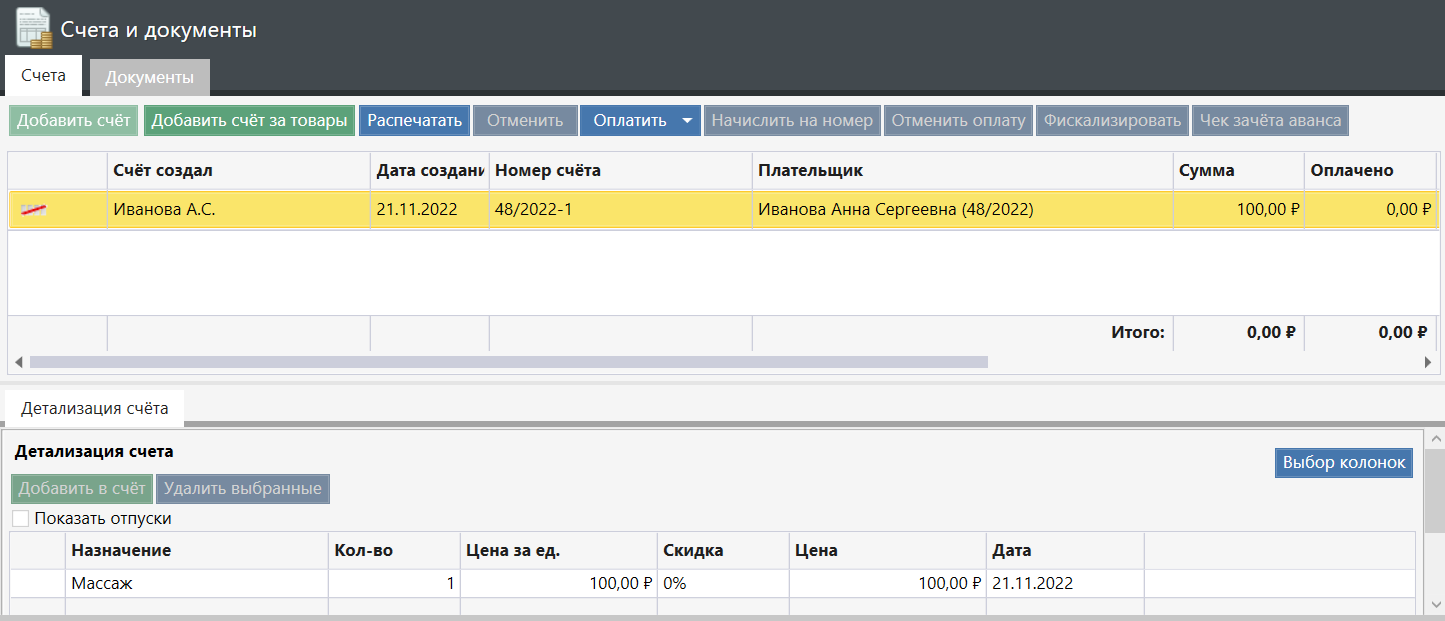Select the "Массаж" detail row

tap(198, 584)
